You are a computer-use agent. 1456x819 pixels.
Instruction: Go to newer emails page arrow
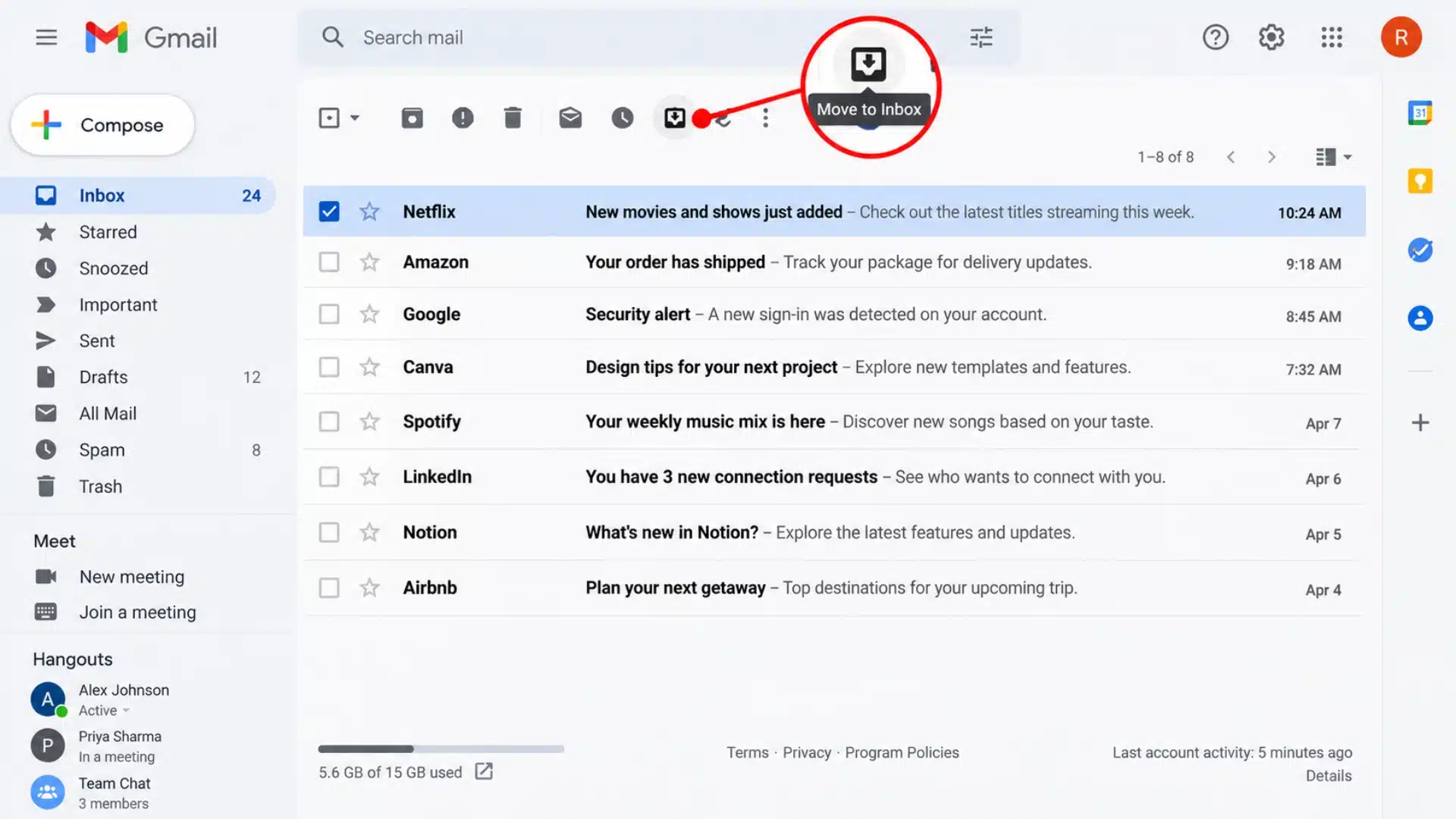1231,157
